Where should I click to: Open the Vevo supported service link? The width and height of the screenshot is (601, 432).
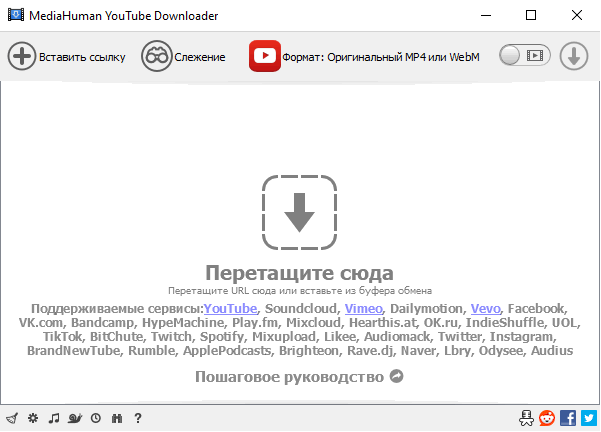485,309
